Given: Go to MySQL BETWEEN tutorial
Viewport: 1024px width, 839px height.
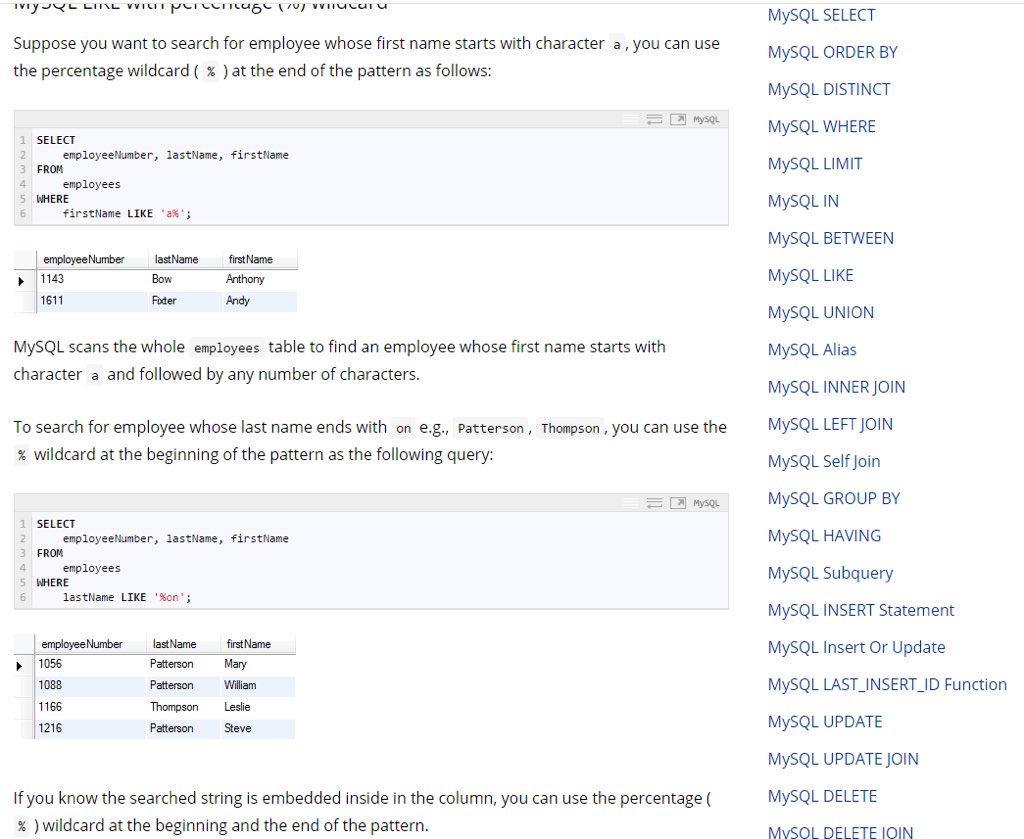Looking at the screenshot, I should pos(830,238).
